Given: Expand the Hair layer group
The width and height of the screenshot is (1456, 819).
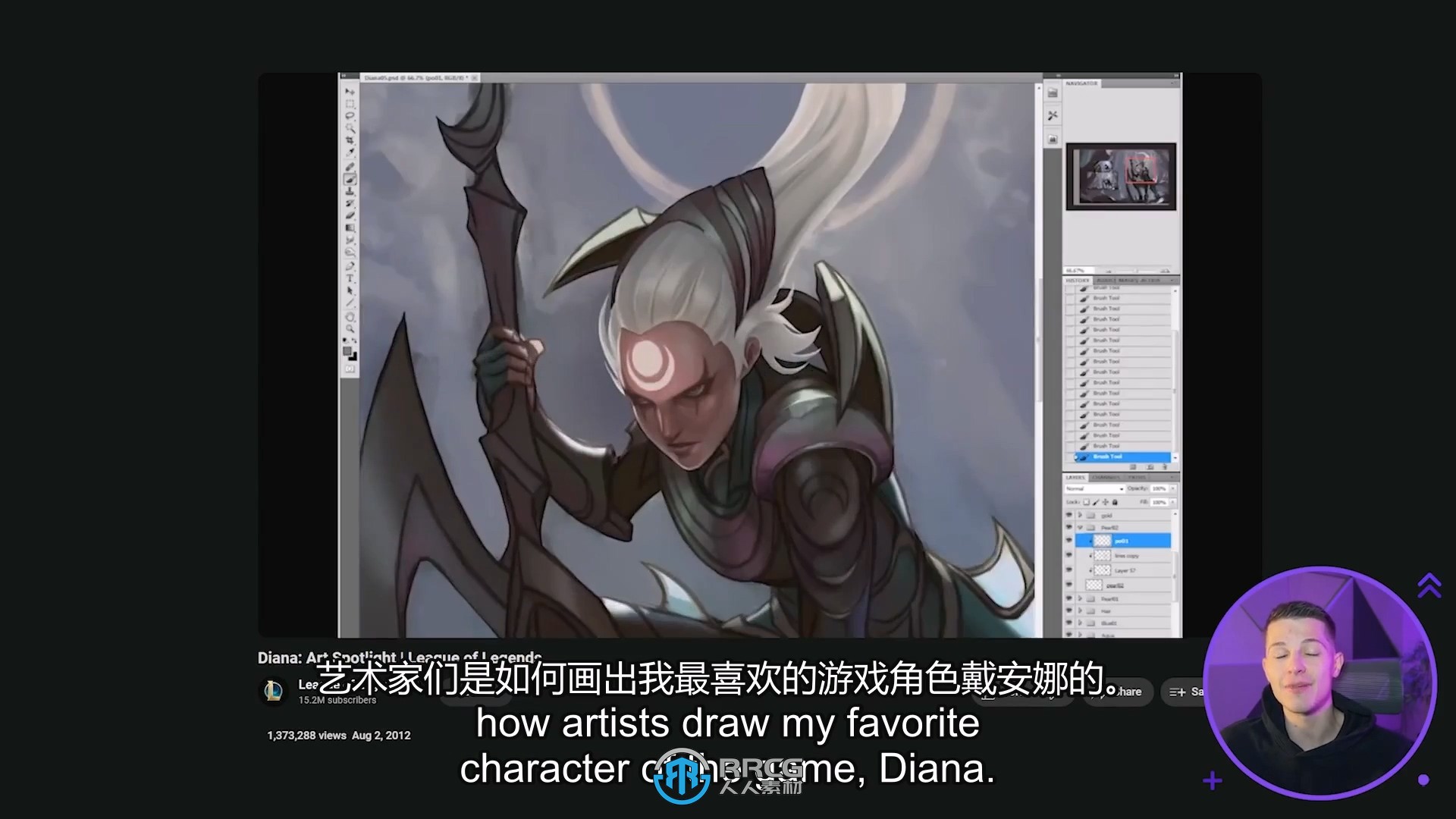Looking at the screenshot, I should pos(1080,611).
